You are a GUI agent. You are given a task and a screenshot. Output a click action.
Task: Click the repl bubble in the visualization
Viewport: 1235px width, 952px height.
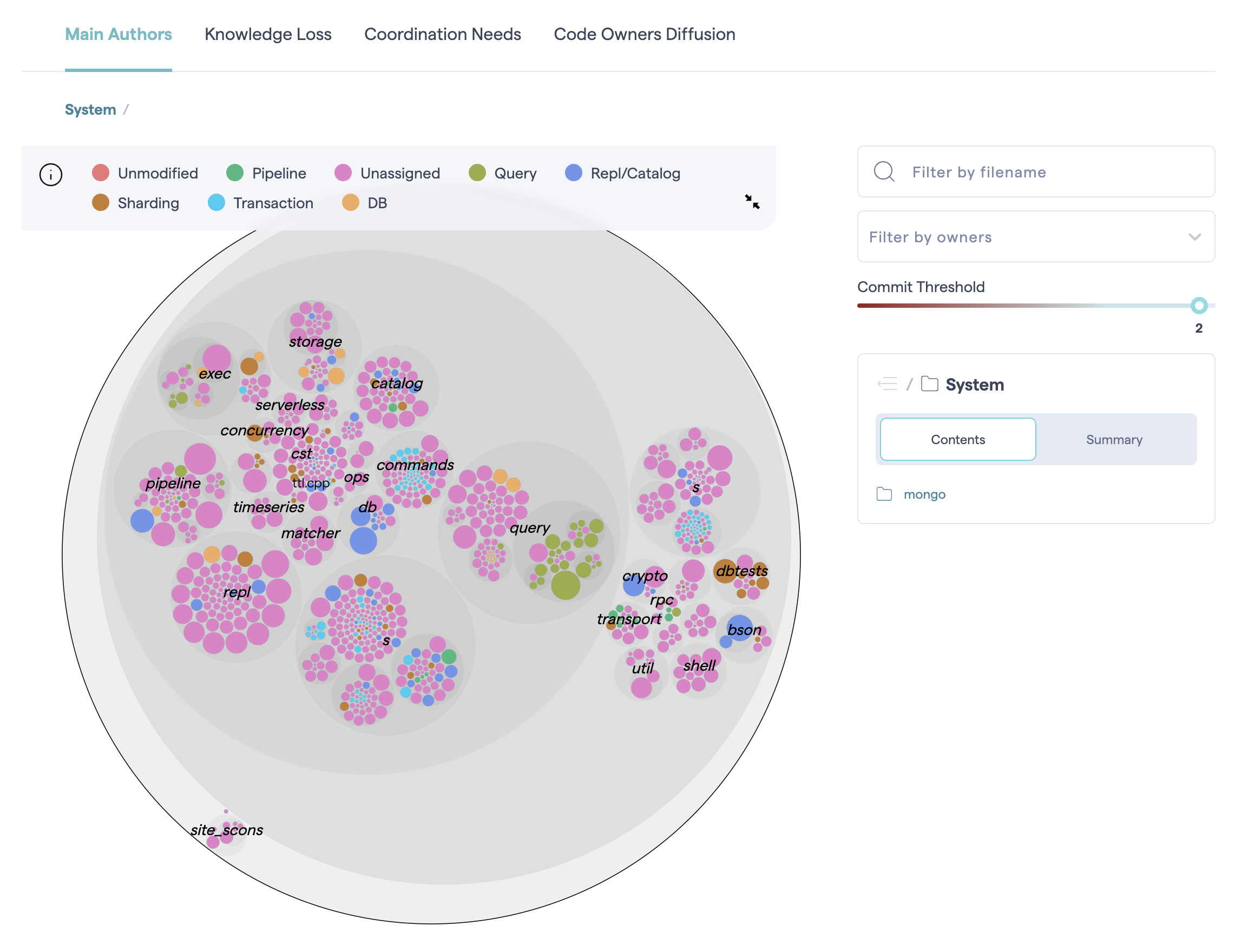(238, 591)
